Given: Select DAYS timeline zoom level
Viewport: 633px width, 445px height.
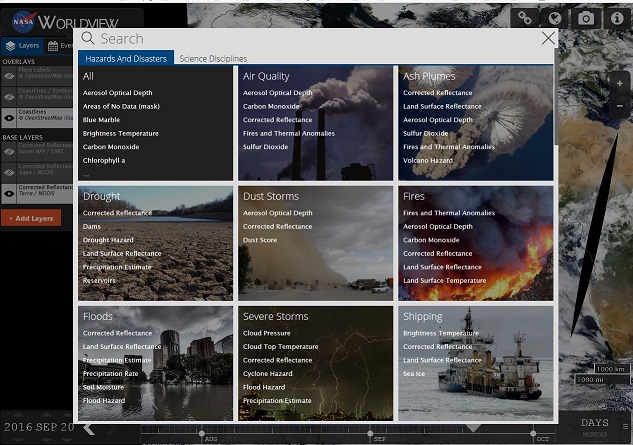Looking at the screenshot, I should [594, 423].
